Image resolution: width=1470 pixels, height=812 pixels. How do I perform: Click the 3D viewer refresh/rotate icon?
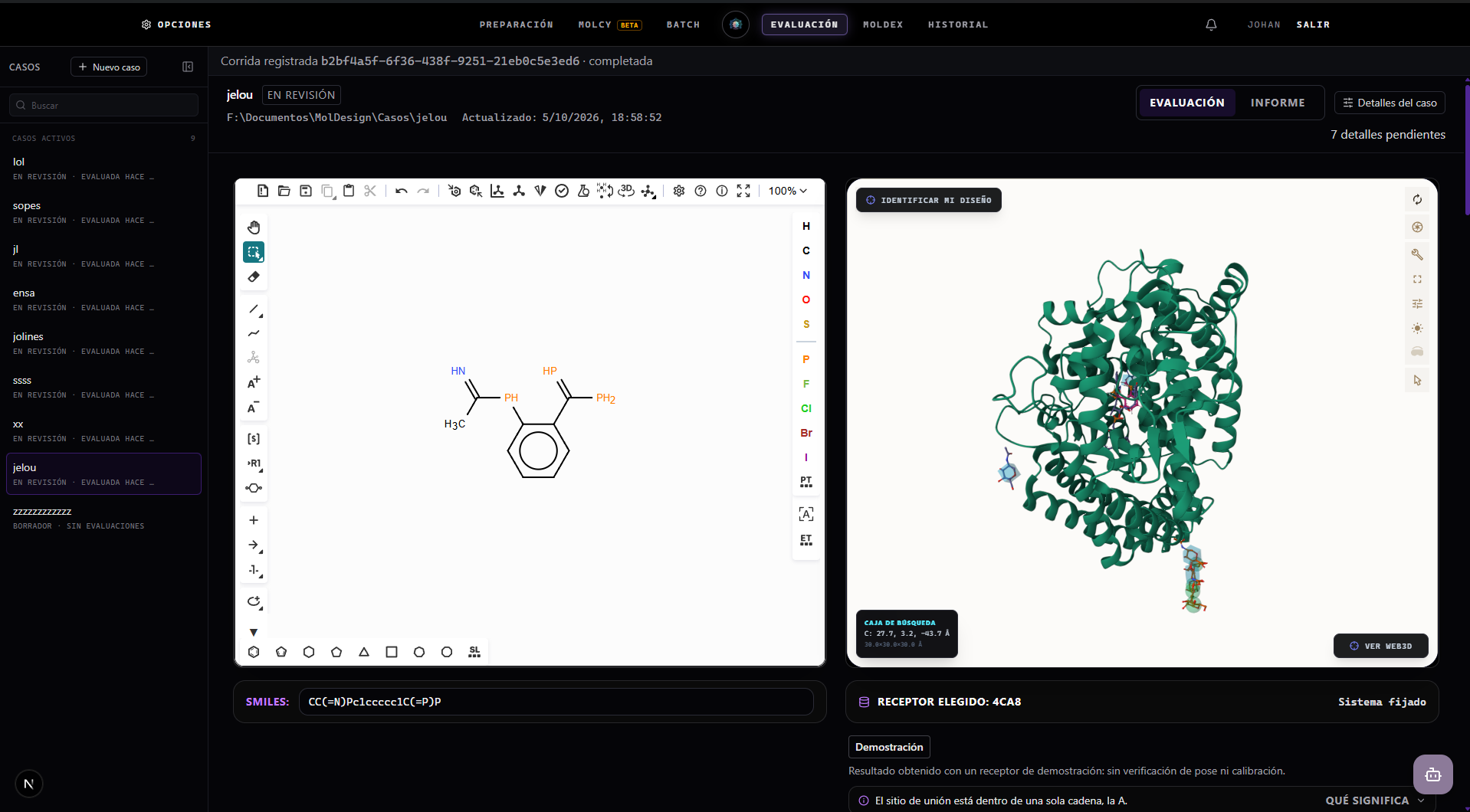(x=1417, y=200)
